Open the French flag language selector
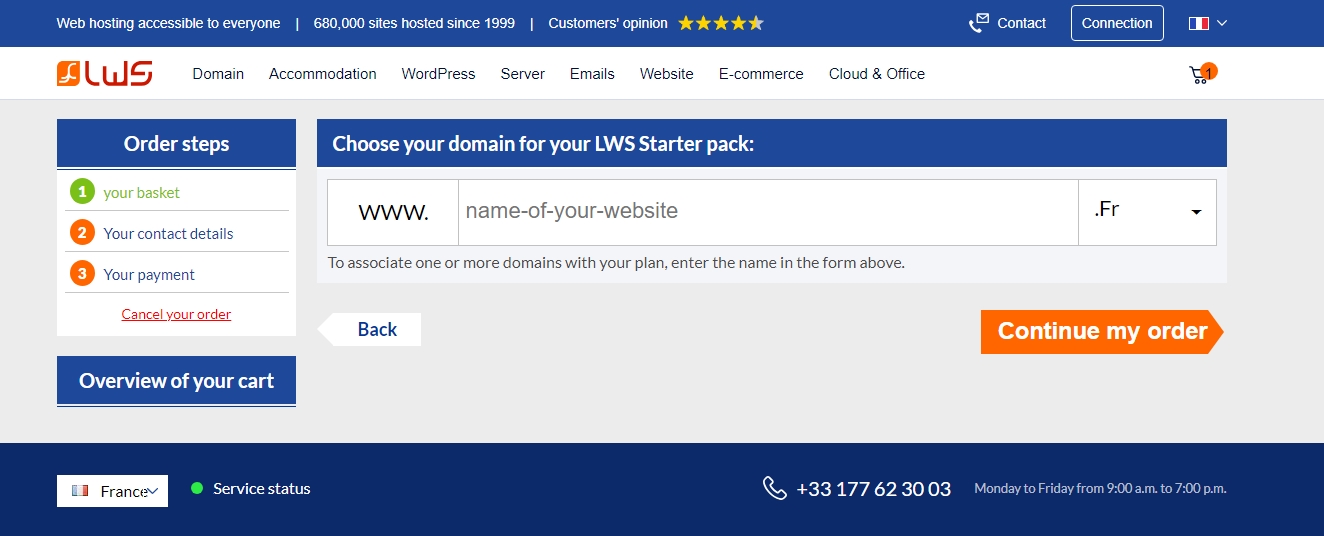This screenshot has height=536, width=1324. [1207, 23]
